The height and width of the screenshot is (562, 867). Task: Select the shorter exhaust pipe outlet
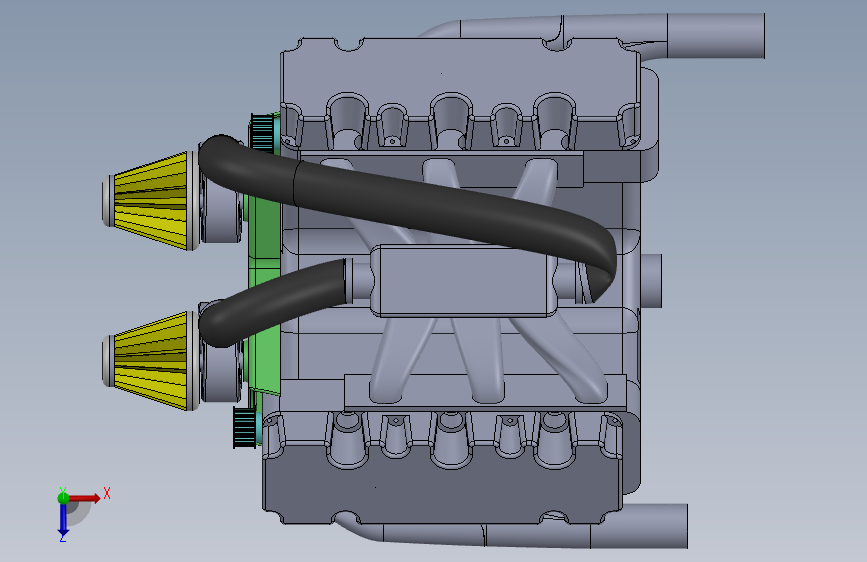point(639,526)
